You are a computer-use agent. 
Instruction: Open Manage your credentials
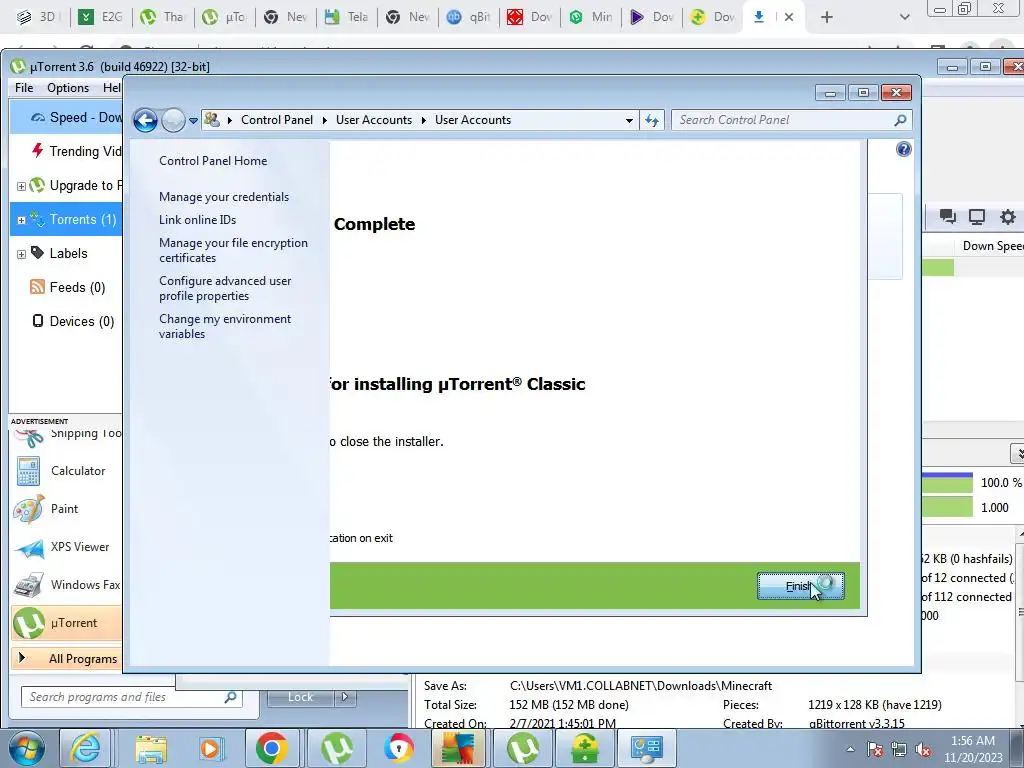[224, 197]
